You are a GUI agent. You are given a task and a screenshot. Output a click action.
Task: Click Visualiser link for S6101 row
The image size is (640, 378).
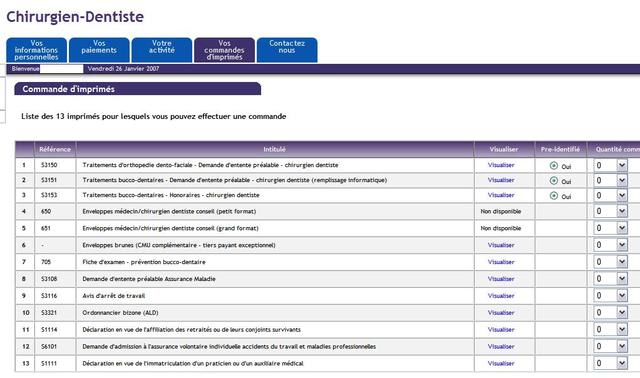tap(501, 346)
